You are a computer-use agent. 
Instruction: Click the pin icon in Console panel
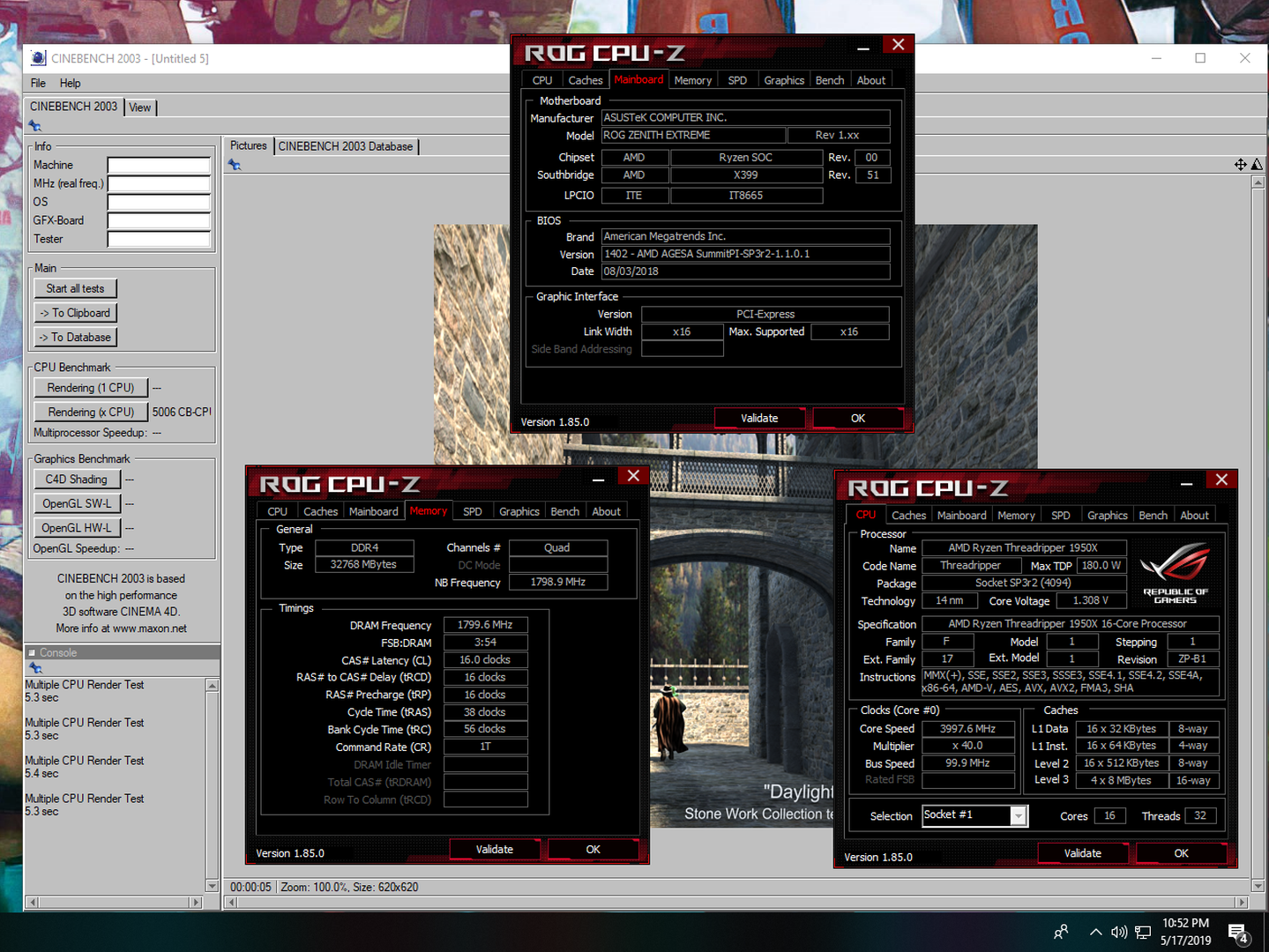tap(35, 668)
